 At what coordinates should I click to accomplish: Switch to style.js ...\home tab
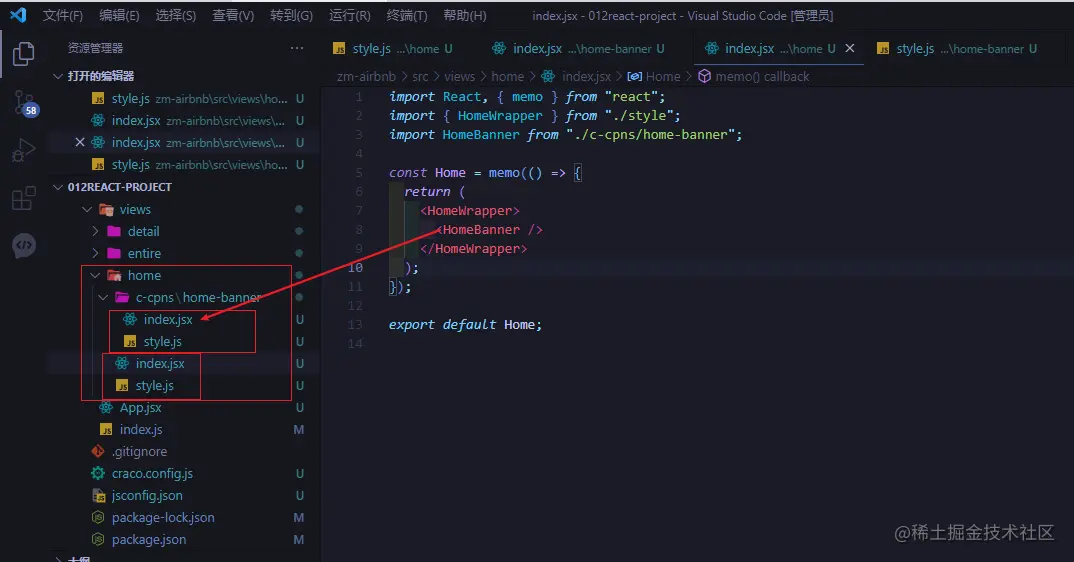point(392,49)
